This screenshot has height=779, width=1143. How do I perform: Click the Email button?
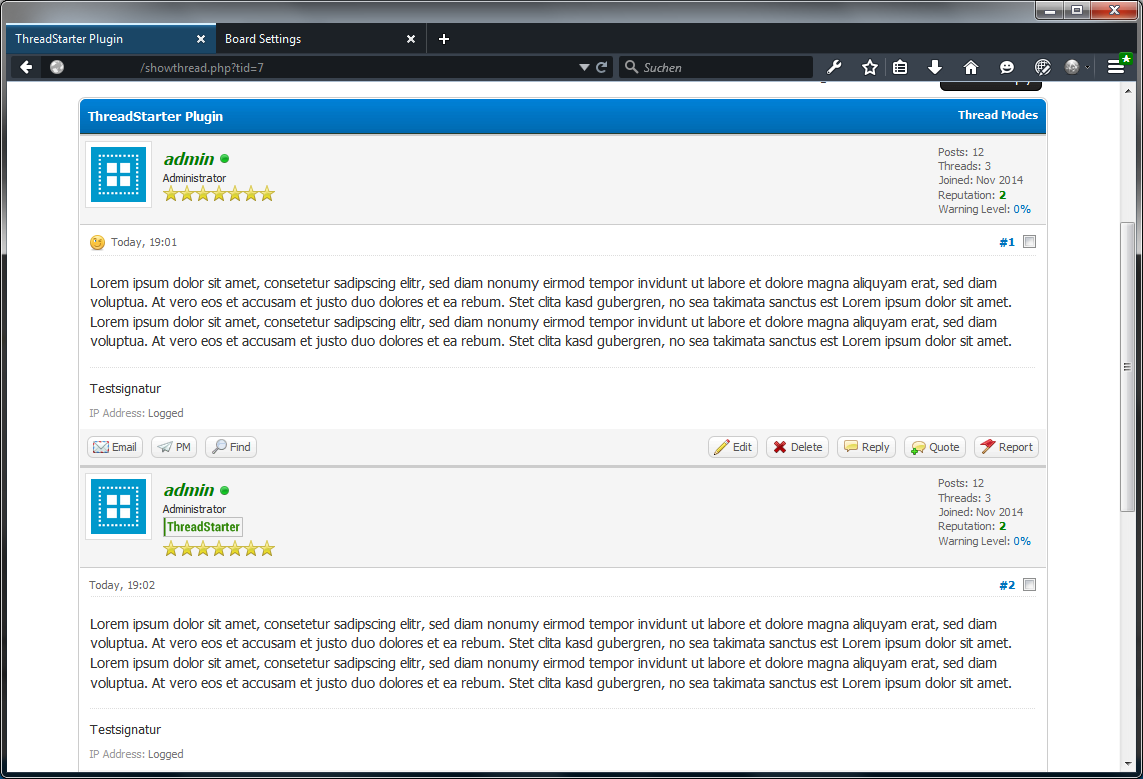[115, 447]
